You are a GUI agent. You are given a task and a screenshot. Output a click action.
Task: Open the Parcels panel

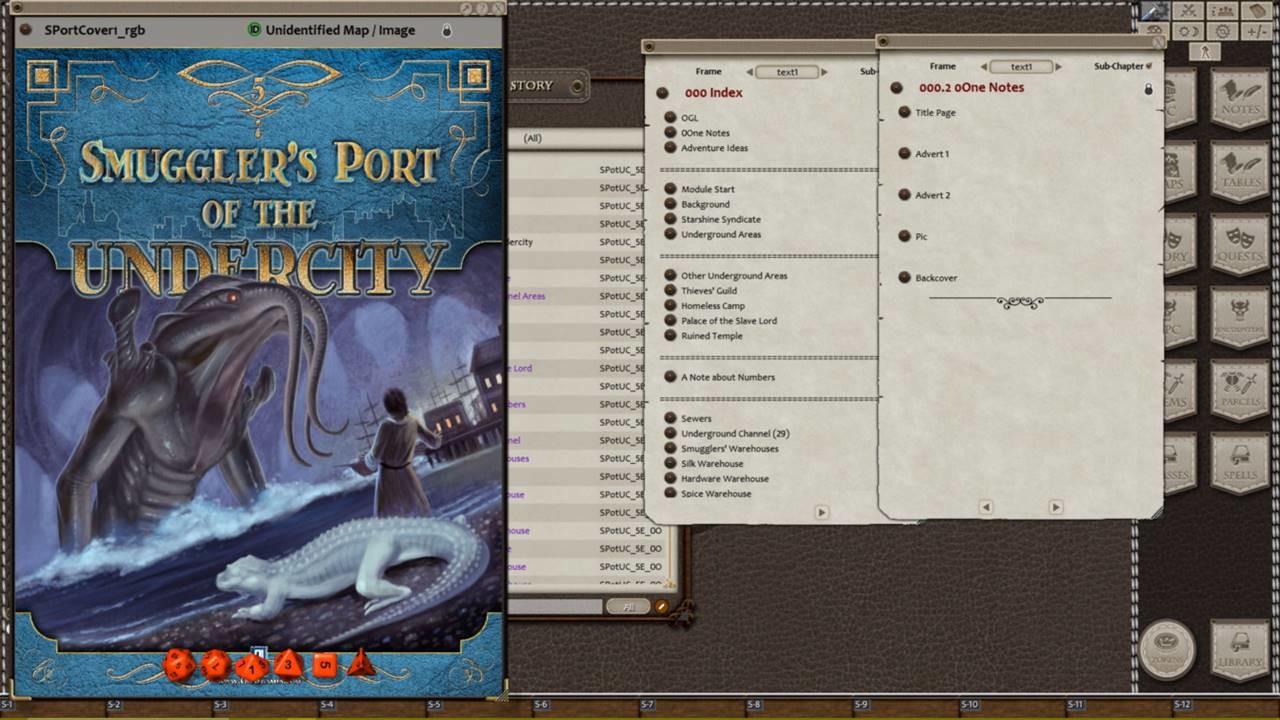point(1240,390)
